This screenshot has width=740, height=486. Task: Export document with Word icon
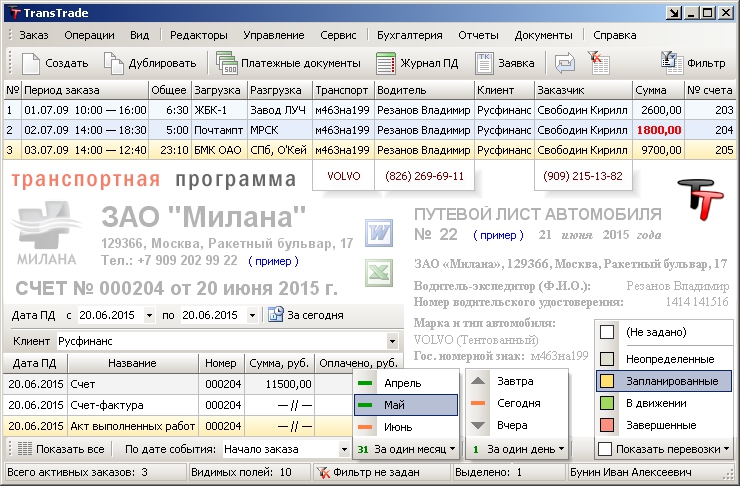[378, 233]
